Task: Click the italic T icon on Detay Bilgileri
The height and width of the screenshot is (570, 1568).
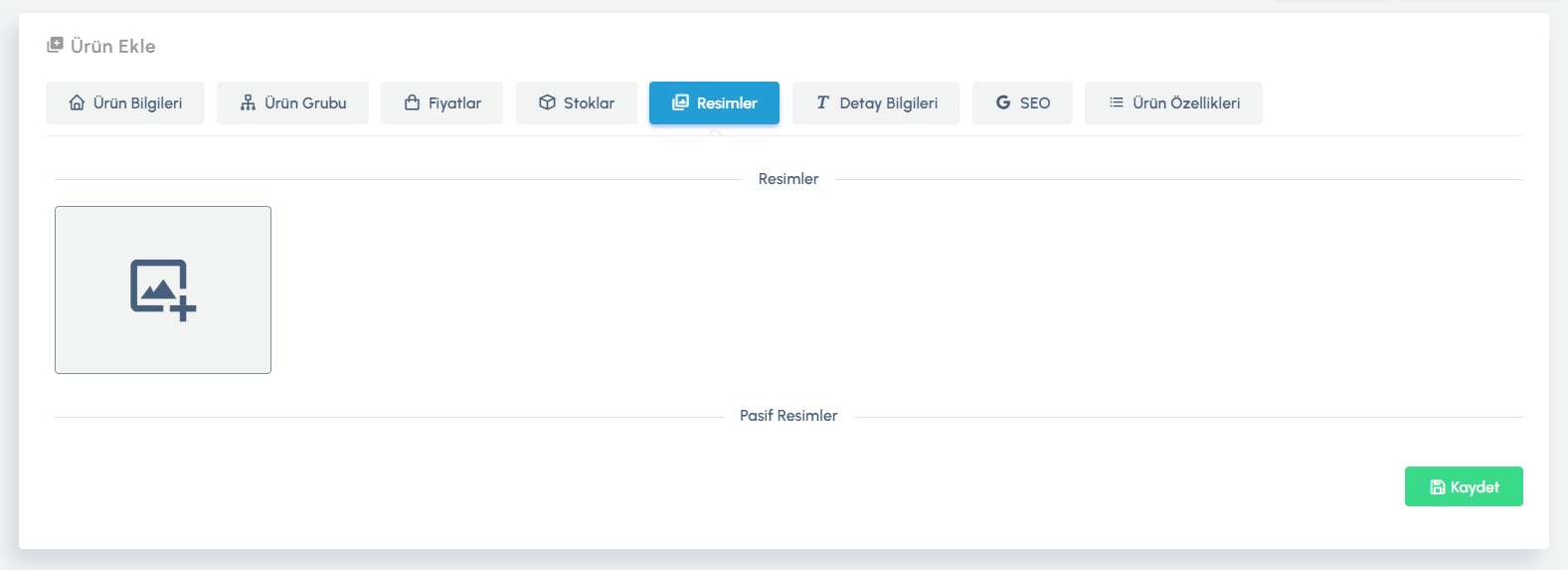Action: [822, 103]
